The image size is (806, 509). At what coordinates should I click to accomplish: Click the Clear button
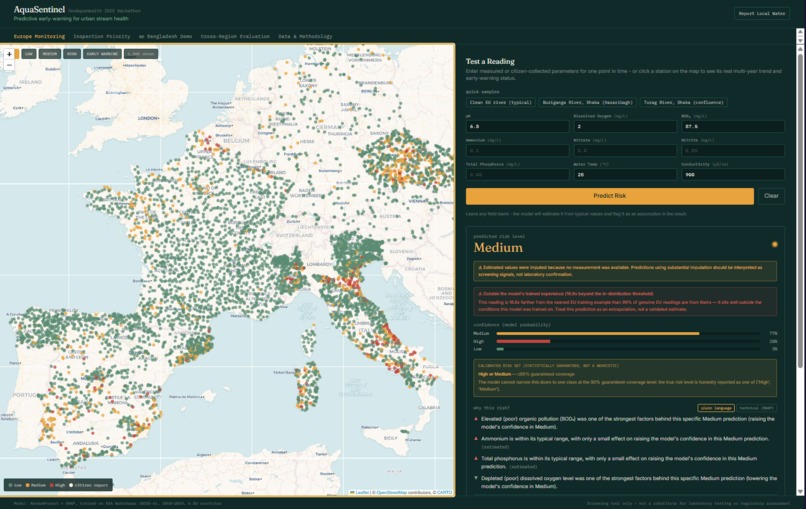771,196
